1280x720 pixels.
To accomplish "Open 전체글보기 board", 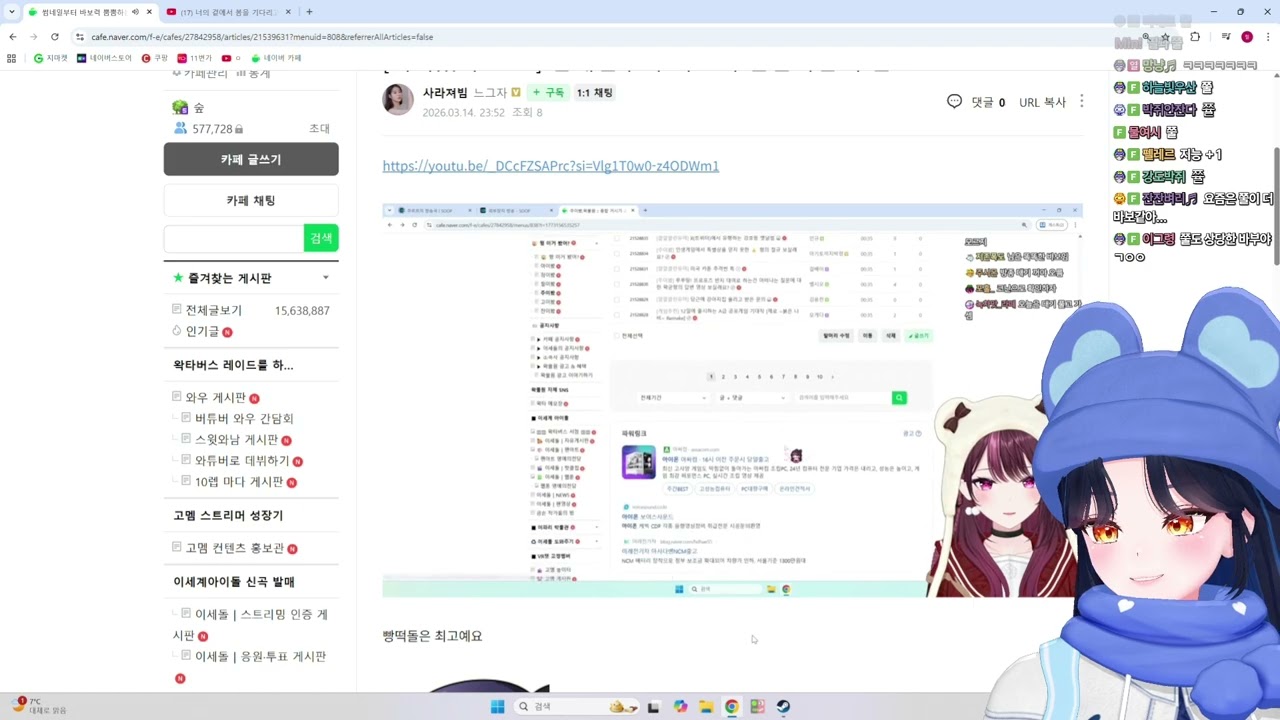I will click(213, 310).
